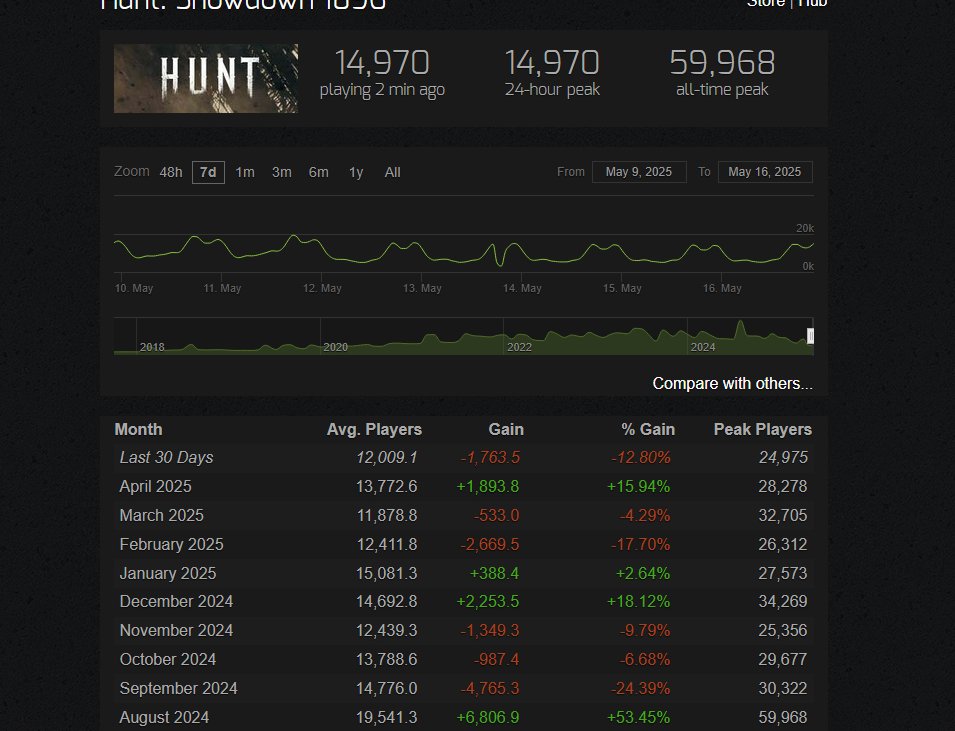This screenshot has width=955, height=731.
Task: Select the February 2025 row label
Action: tap(171, 544)
